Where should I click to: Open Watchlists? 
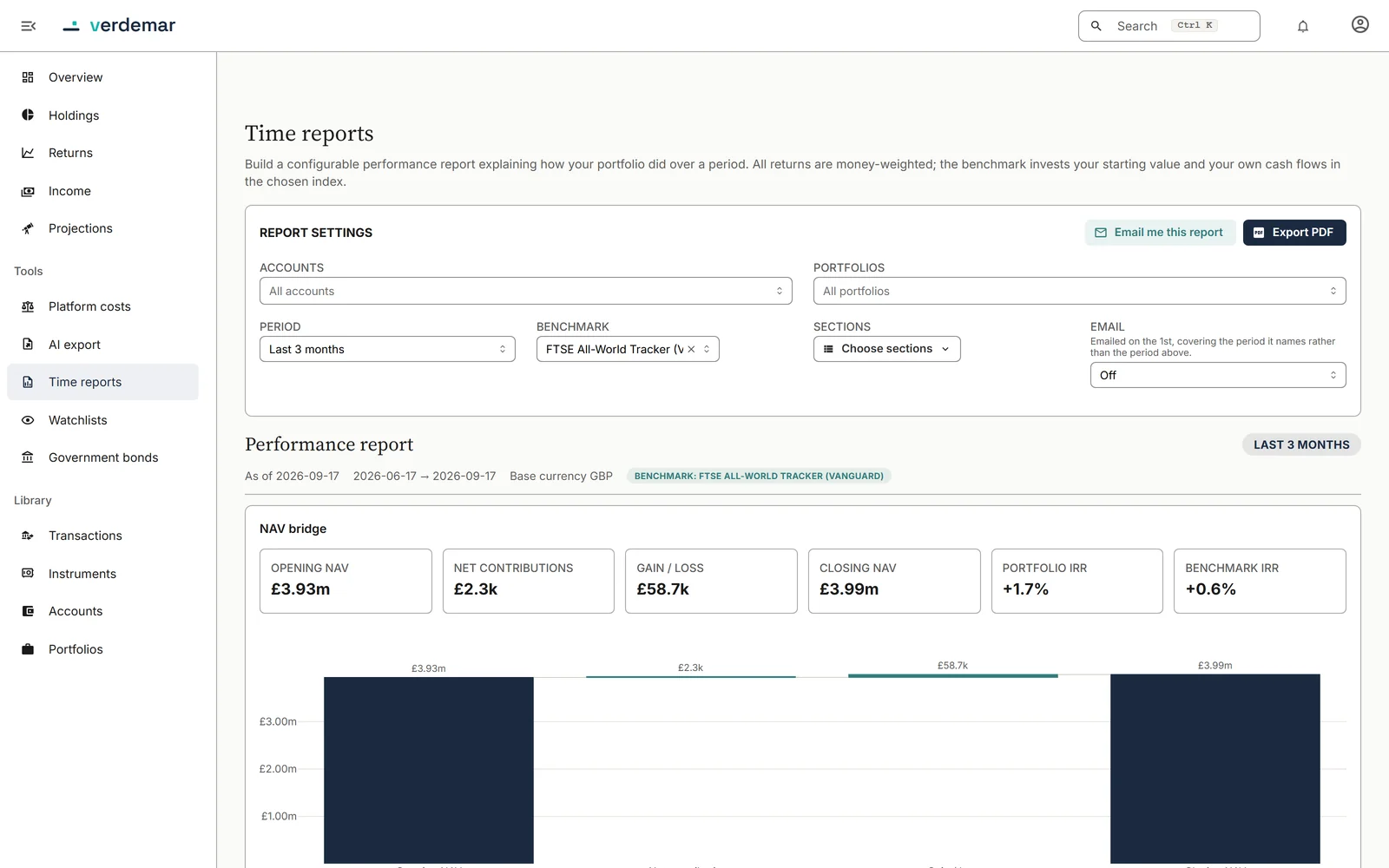102,420
